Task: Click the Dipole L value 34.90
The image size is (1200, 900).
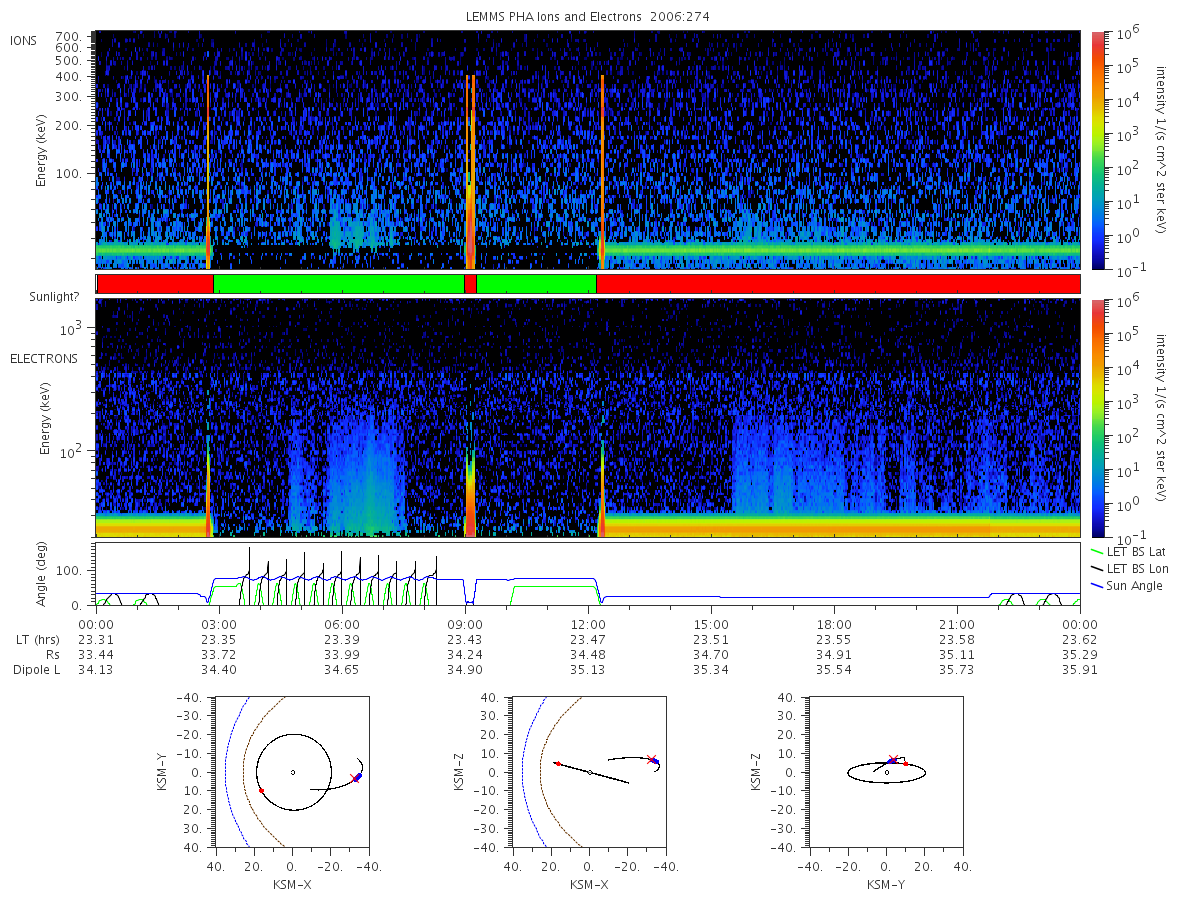Action: [465, 669]
